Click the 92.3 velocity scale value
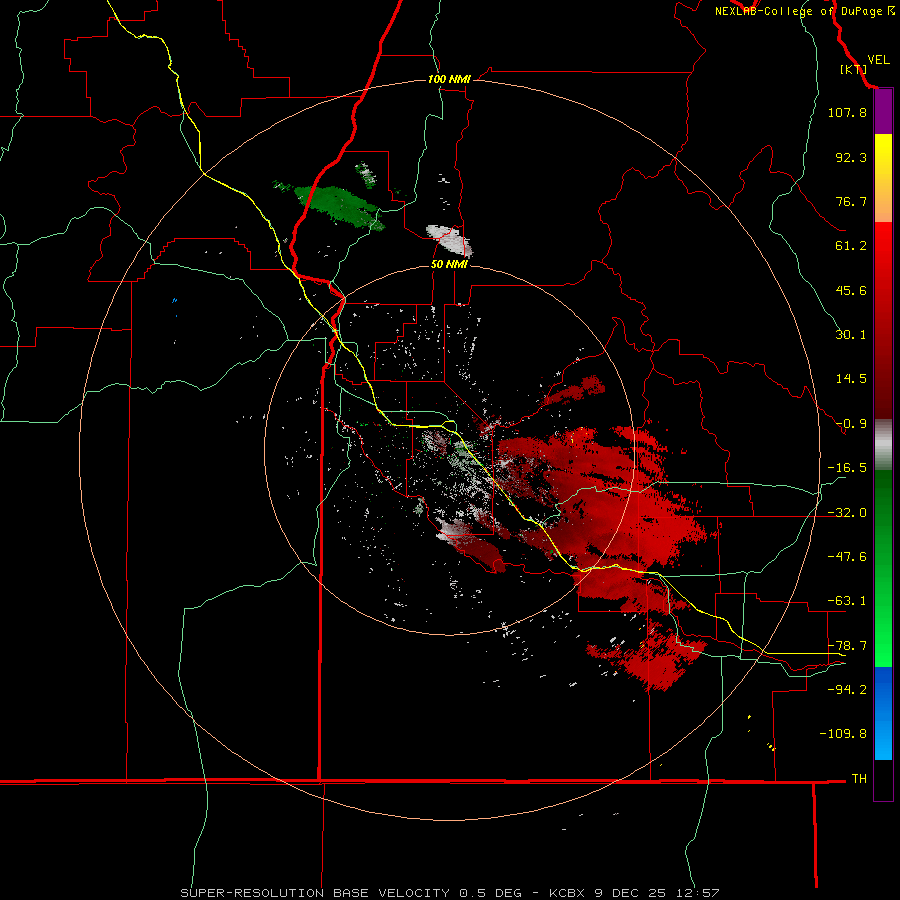The image size is (900, 900). pyautogui.click(x=851, y=157)
